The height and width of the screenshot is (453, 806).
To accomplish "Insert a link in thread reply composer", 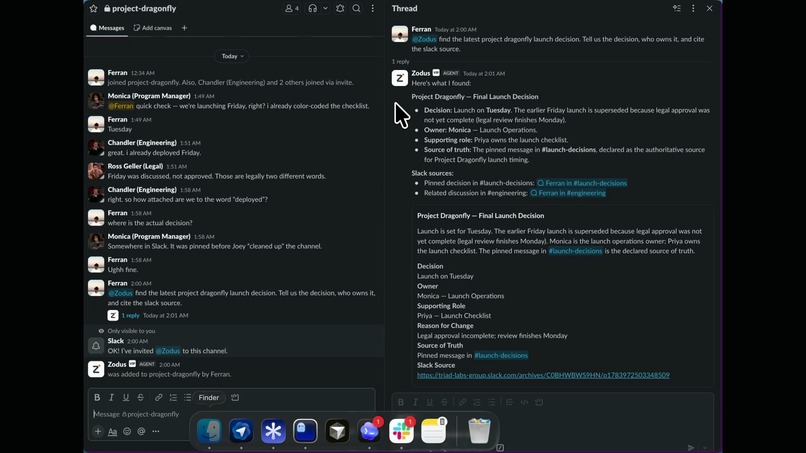I will pos(462,402).
